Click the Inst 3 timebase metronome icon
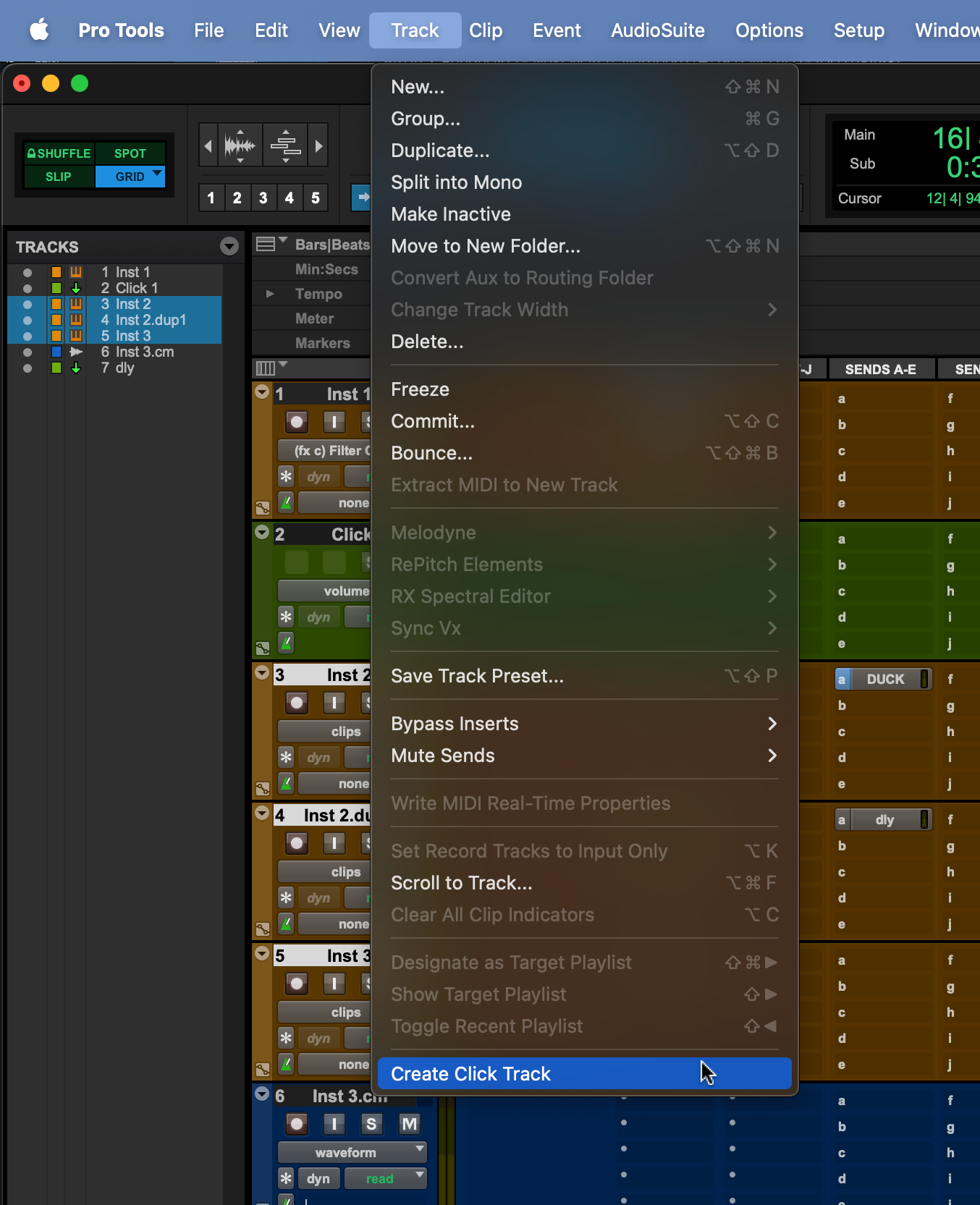This screenshot has height=1205, width=980. click(x=287, y=1064)
